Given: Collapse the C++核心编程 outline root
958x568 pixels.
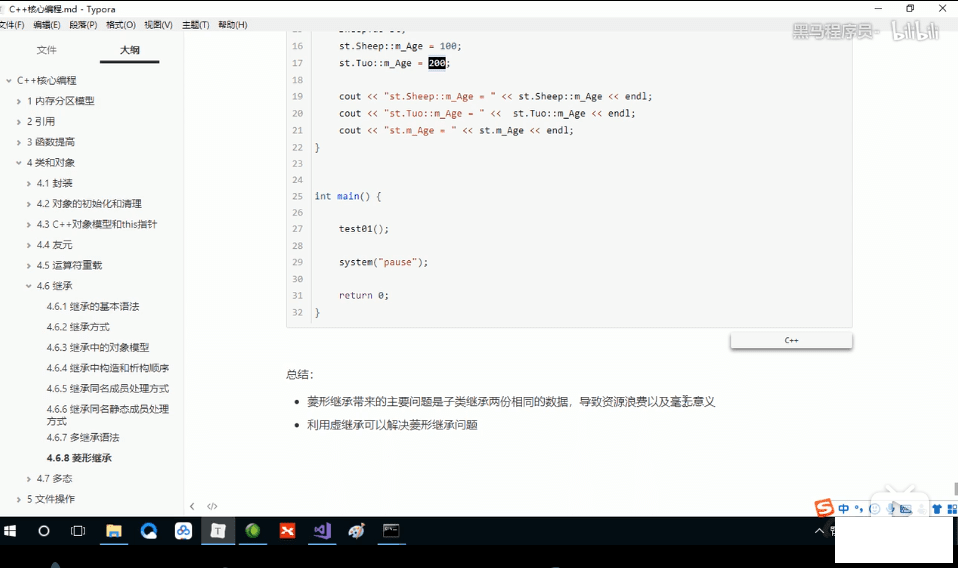Looking at the screenshot, I should click(x=9, y=81).
